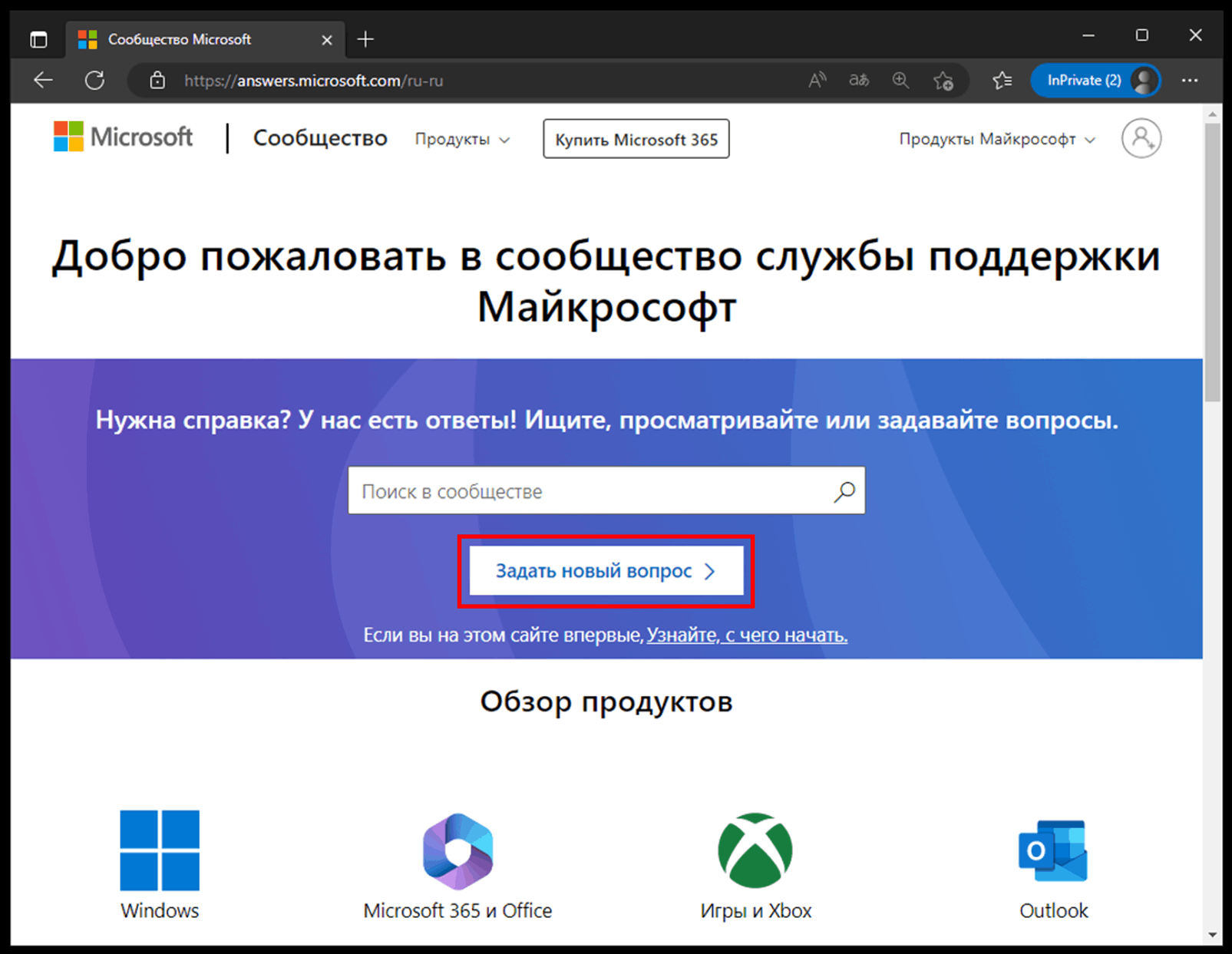1232x954 pixels.
Task: Open the tab actions menu icon
Action: [x=38, y=39]
